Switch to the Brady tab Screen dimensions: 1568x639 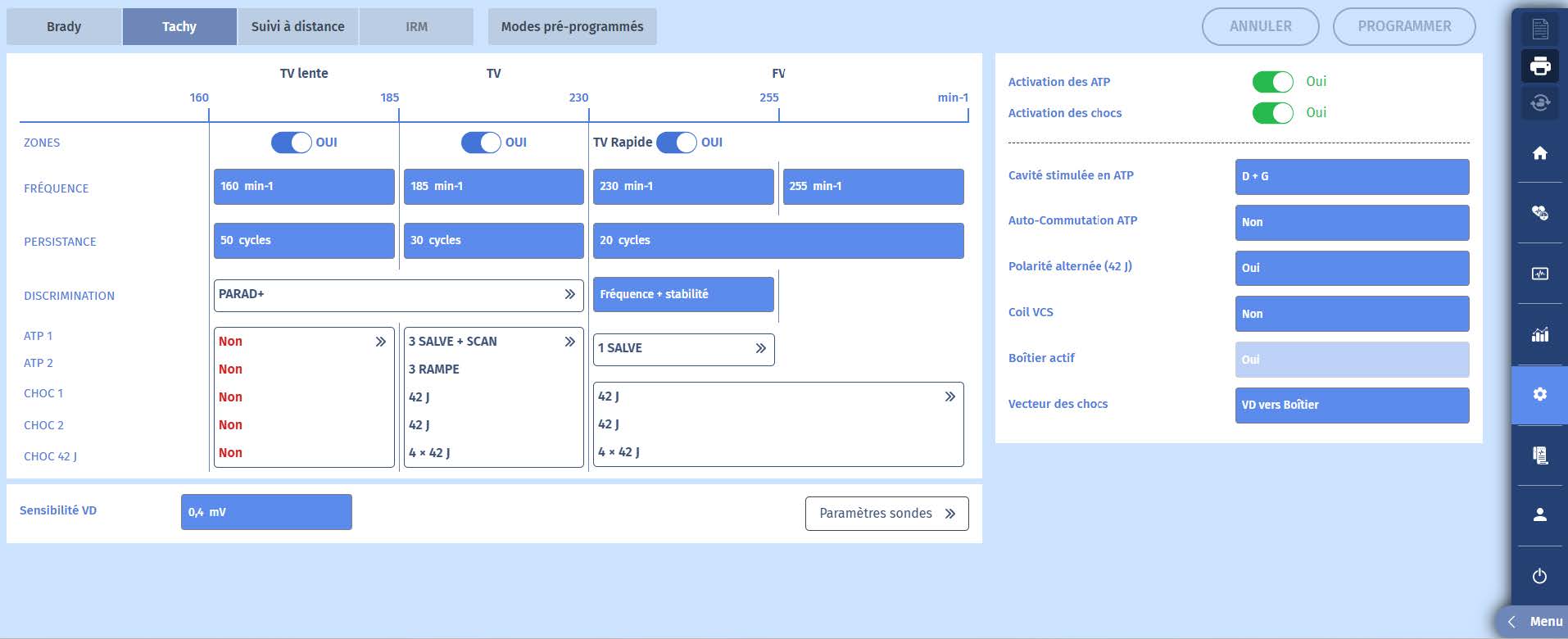(64, 26)
